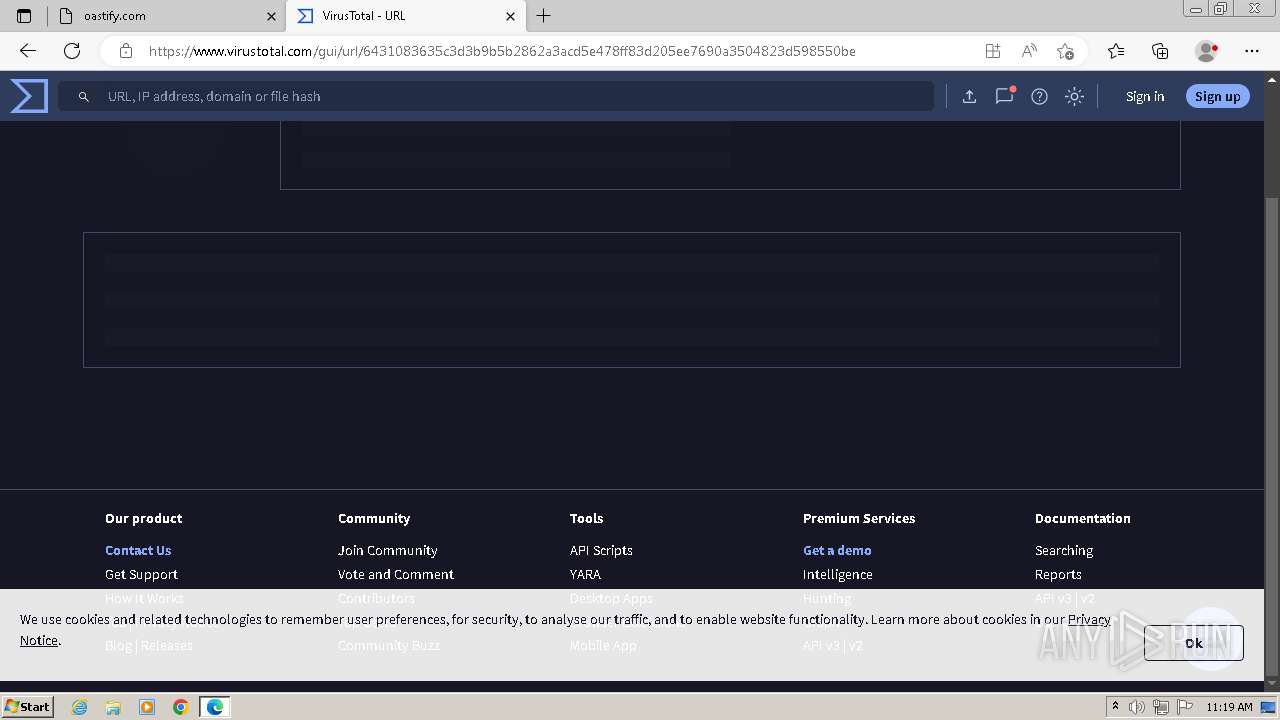1280x720 pixels.
Task: Open the Join Community link
Action: click(387, 550)
